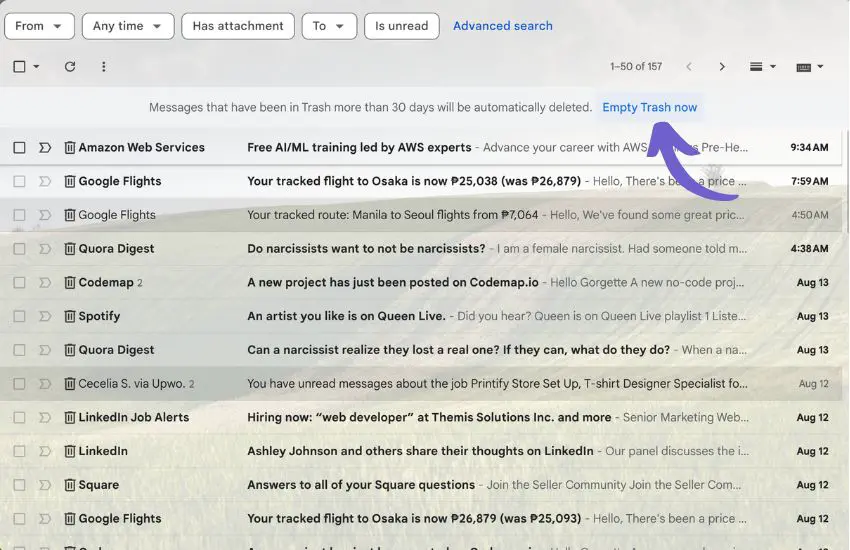Mark Osaka ₱25,038 flight email important

[x=45, y=181]
